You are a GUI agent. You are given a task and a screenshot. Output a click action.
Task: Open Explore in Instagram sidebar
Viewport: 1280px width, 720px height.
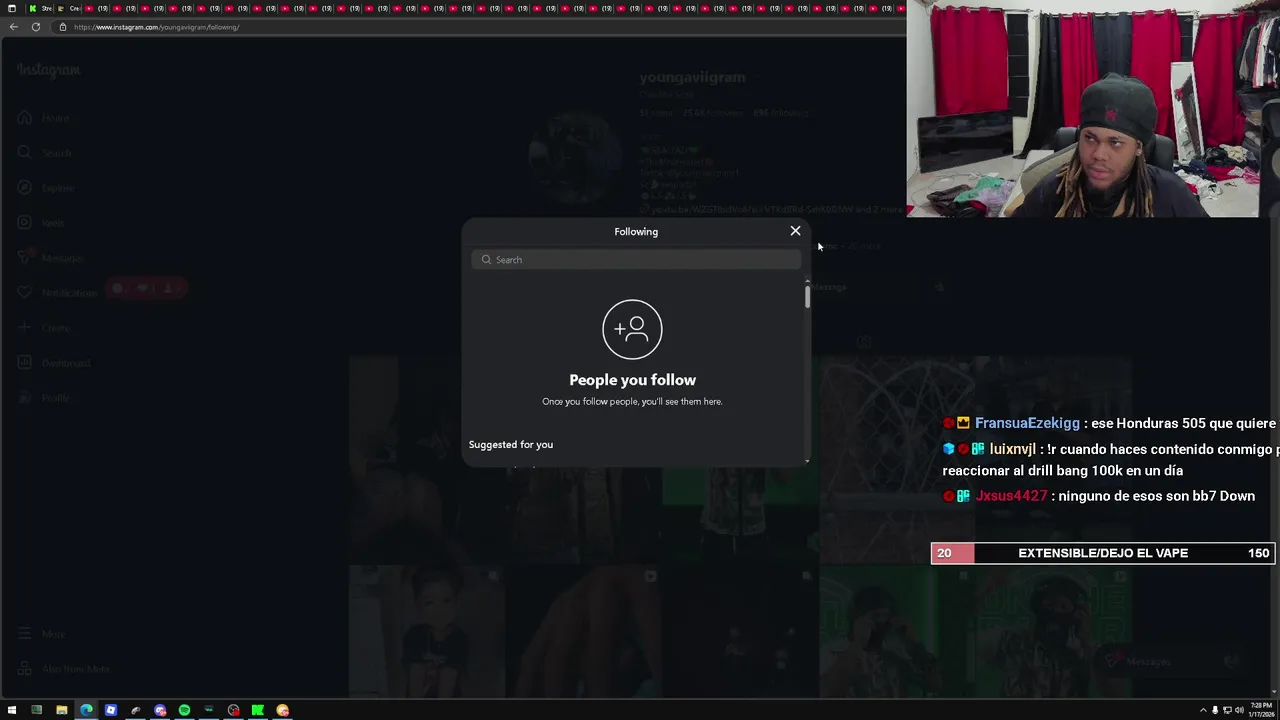(46, 188)
